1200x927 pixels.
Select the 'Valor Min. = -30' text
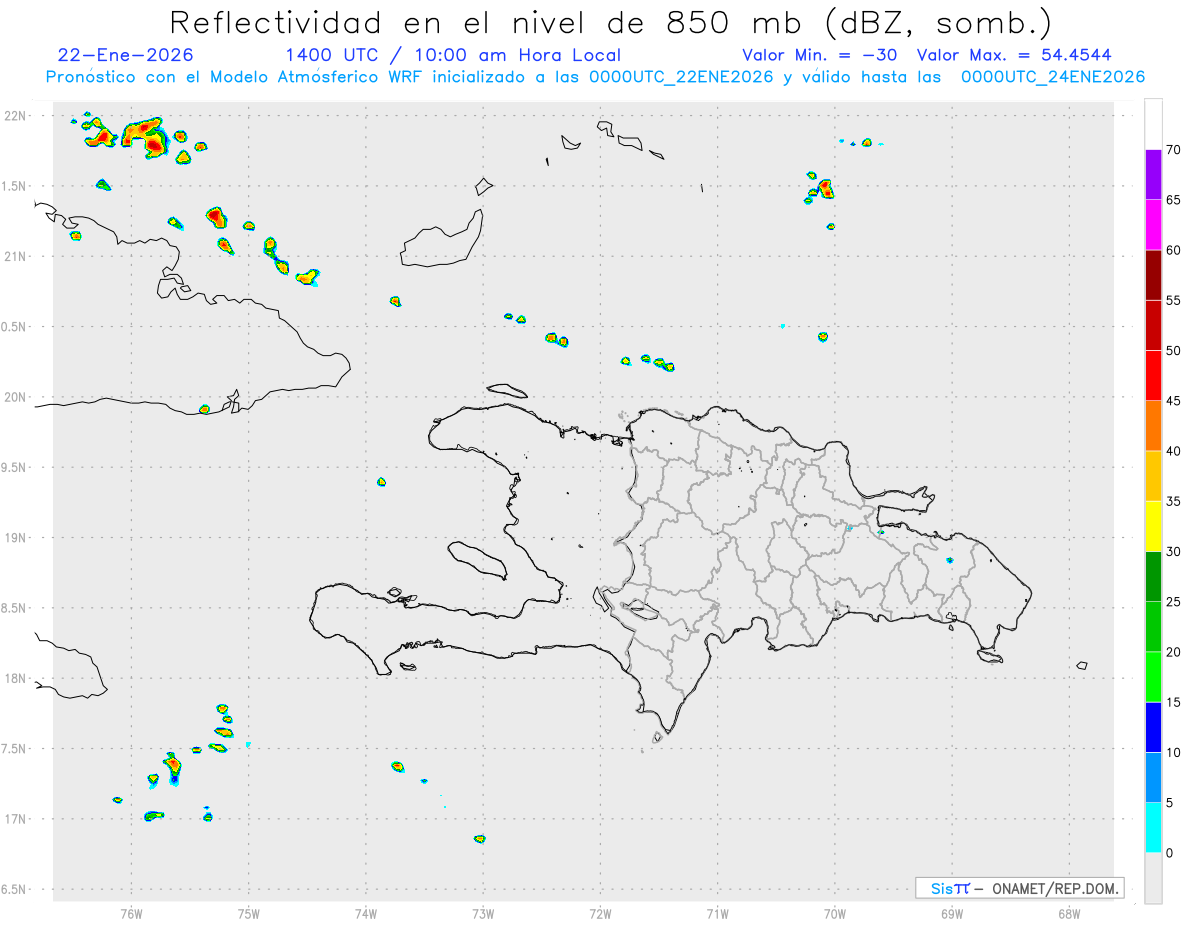pyautogui.click(x=819, y=55)
